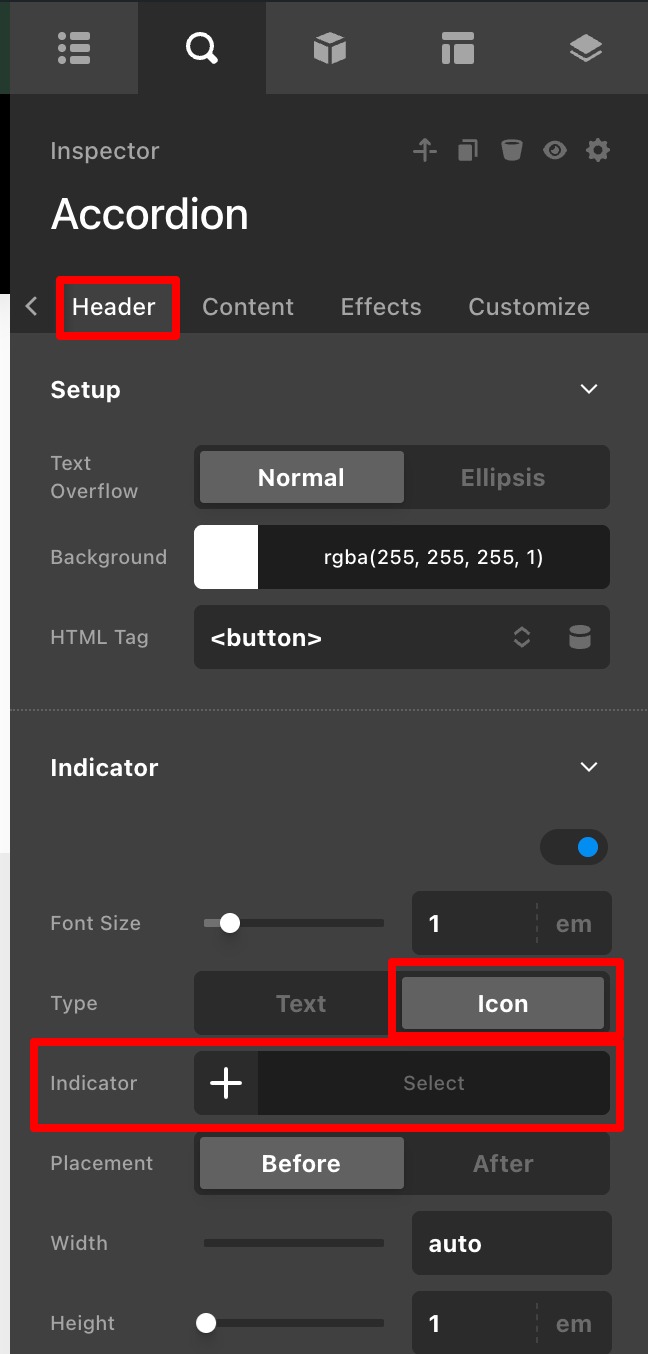Viewport: 648px width, 1354px height.
Task: Set Text Overflow to Ellipsis
Action: pyautogui.click(x=503, y=478)
